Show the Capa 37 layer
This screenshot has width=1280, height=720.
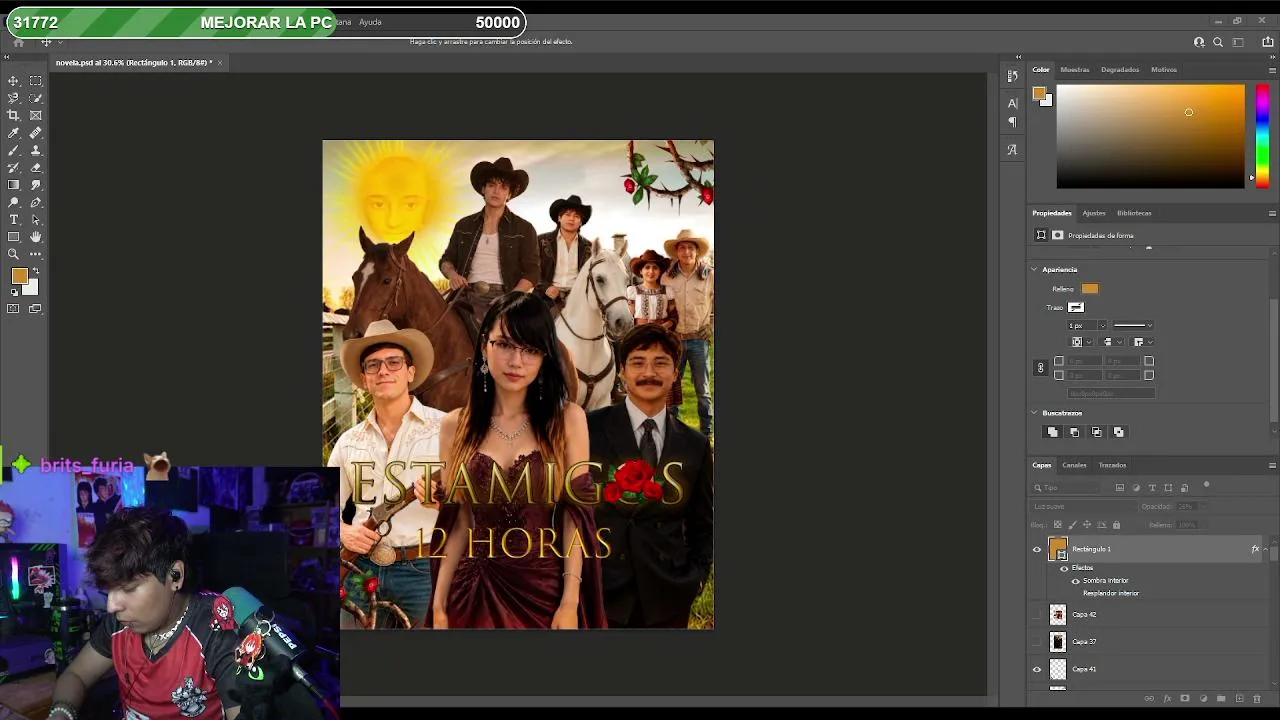1037,642
